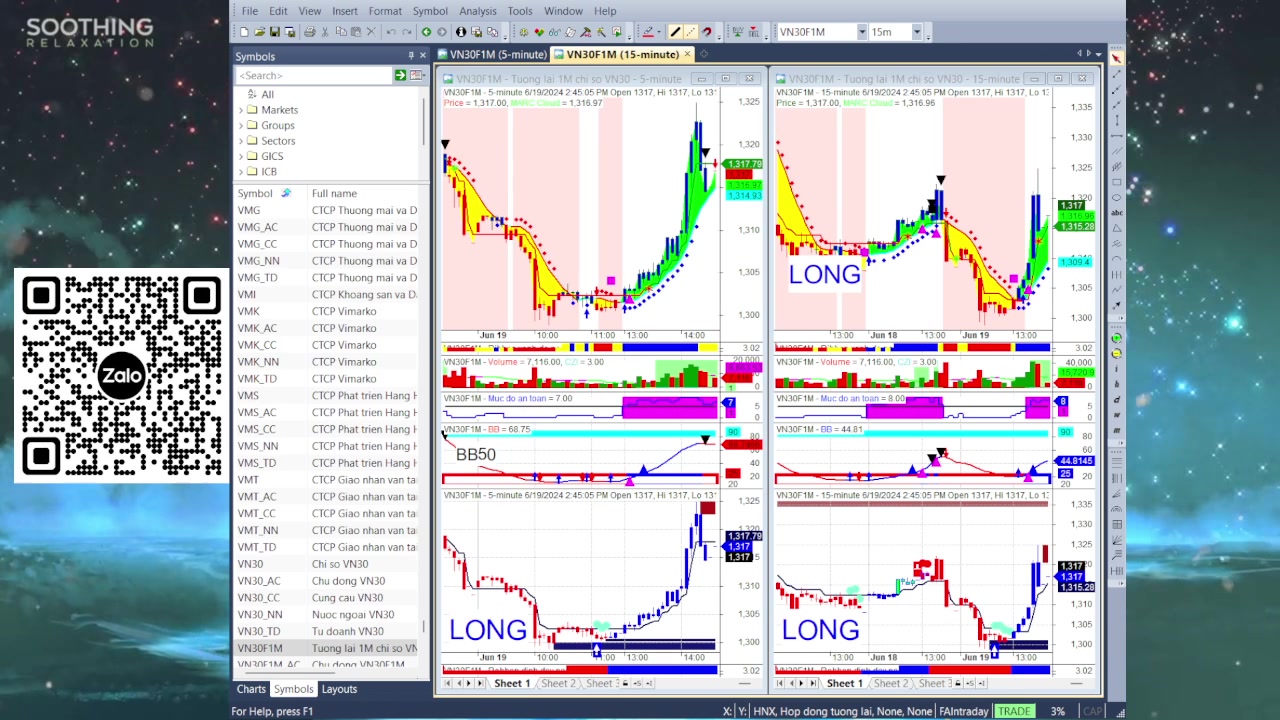Click the print icon in toolbar
1280x720 pixels.
point(309,32)
